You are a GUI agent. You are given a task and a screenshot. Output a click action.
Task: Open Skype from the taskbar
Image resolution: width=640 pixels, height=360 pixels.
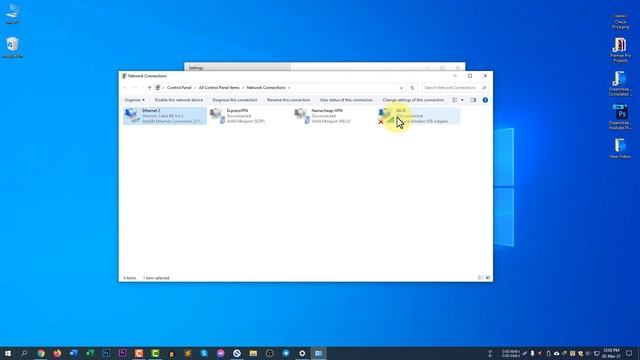click(x=204, y=353)
